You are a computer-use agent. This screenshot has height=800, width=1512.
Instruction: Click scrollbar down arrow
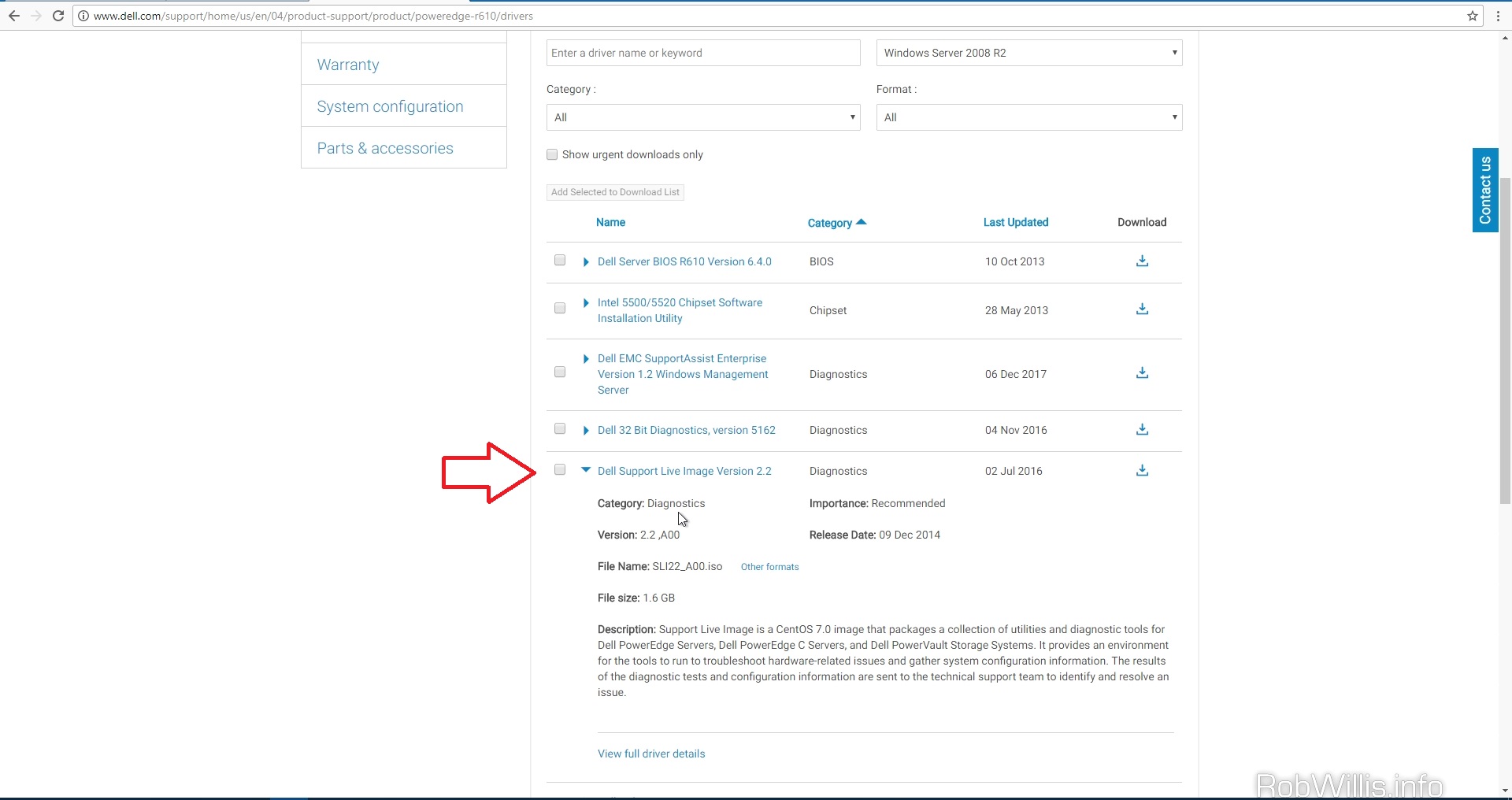pos(1505,791)
